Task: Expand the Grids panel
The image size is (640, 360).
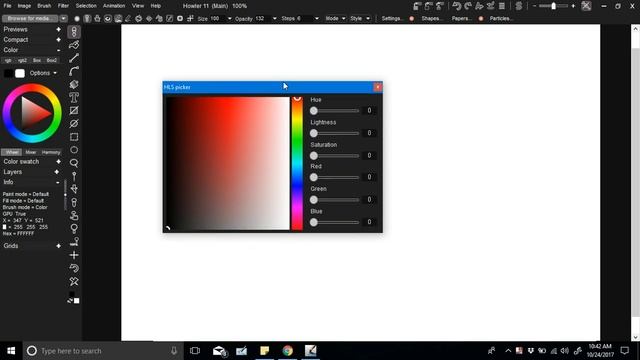Action: point(58,246)
